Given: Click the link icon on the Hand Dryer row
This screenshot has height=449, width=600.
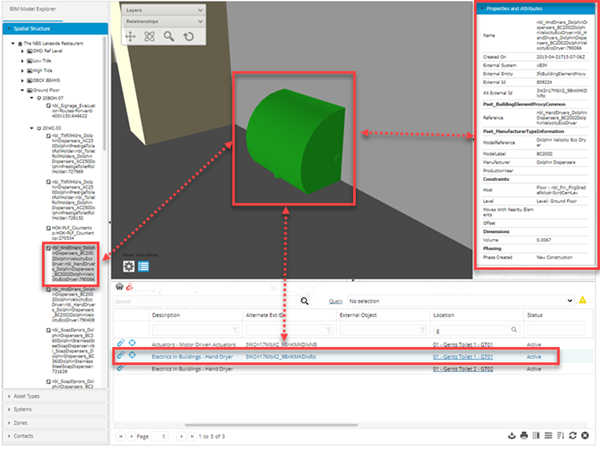Looking at the screenshot, I should (121, 355).
